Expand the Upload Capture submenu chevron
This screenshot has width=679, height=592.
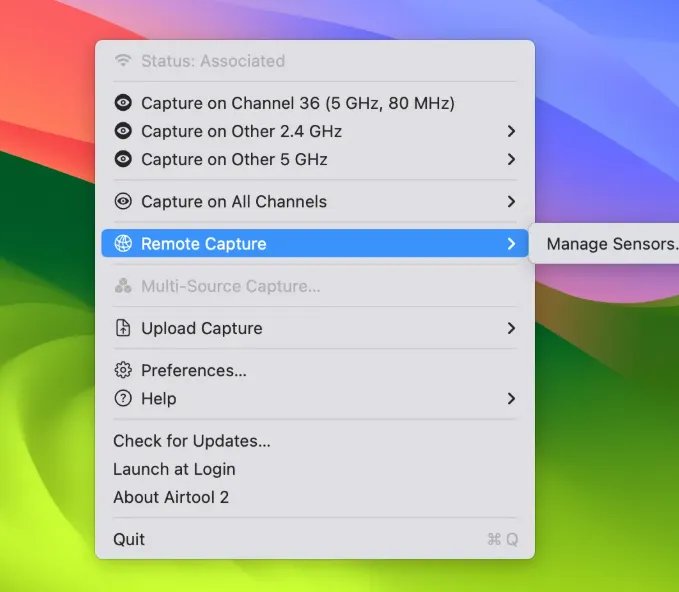coord(511,328)
